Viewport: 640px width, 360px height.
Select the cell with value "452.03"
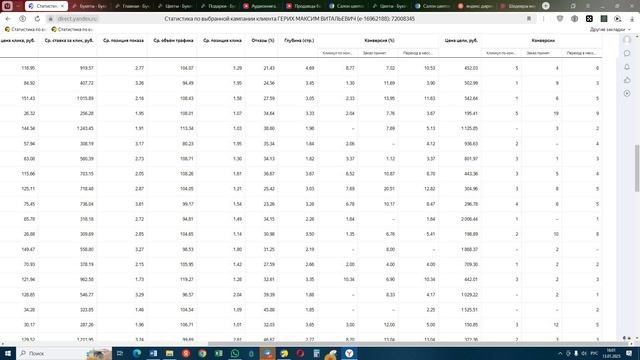(471, 68)
